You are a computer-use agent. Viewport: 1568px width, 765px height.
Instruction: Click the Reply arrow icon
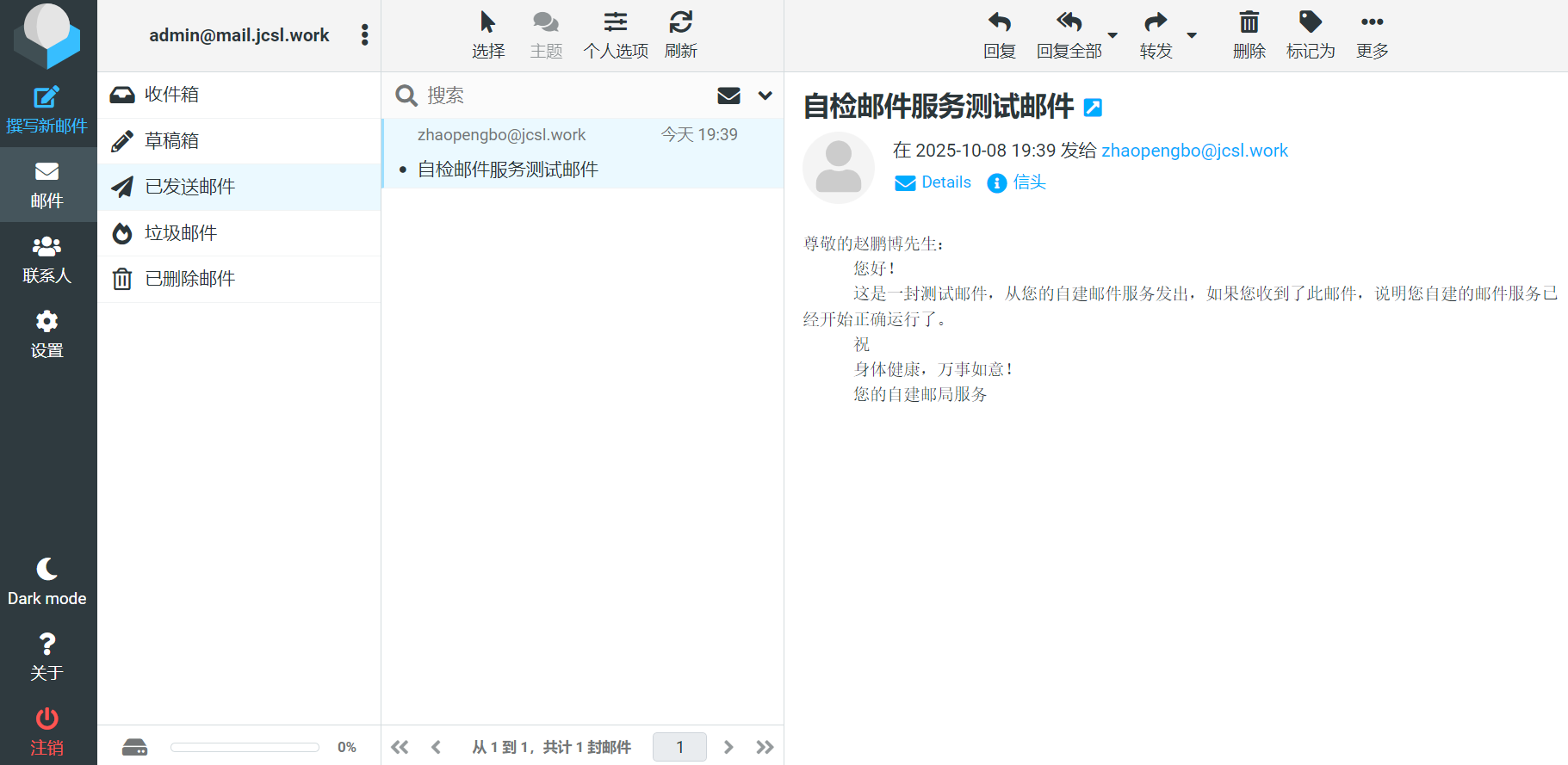999,22
